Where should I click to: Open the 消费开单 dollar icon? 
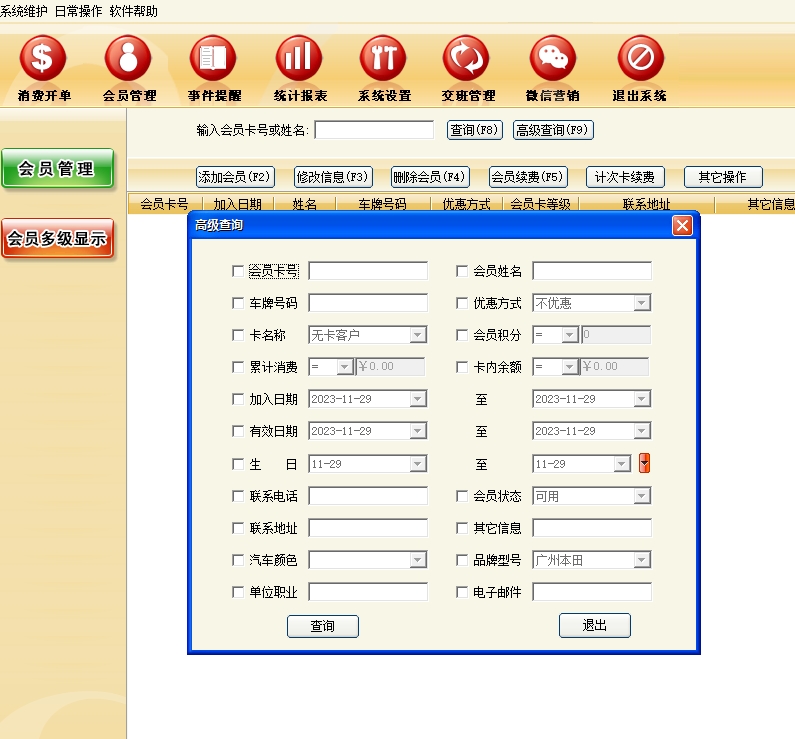(x=43, y=59)
